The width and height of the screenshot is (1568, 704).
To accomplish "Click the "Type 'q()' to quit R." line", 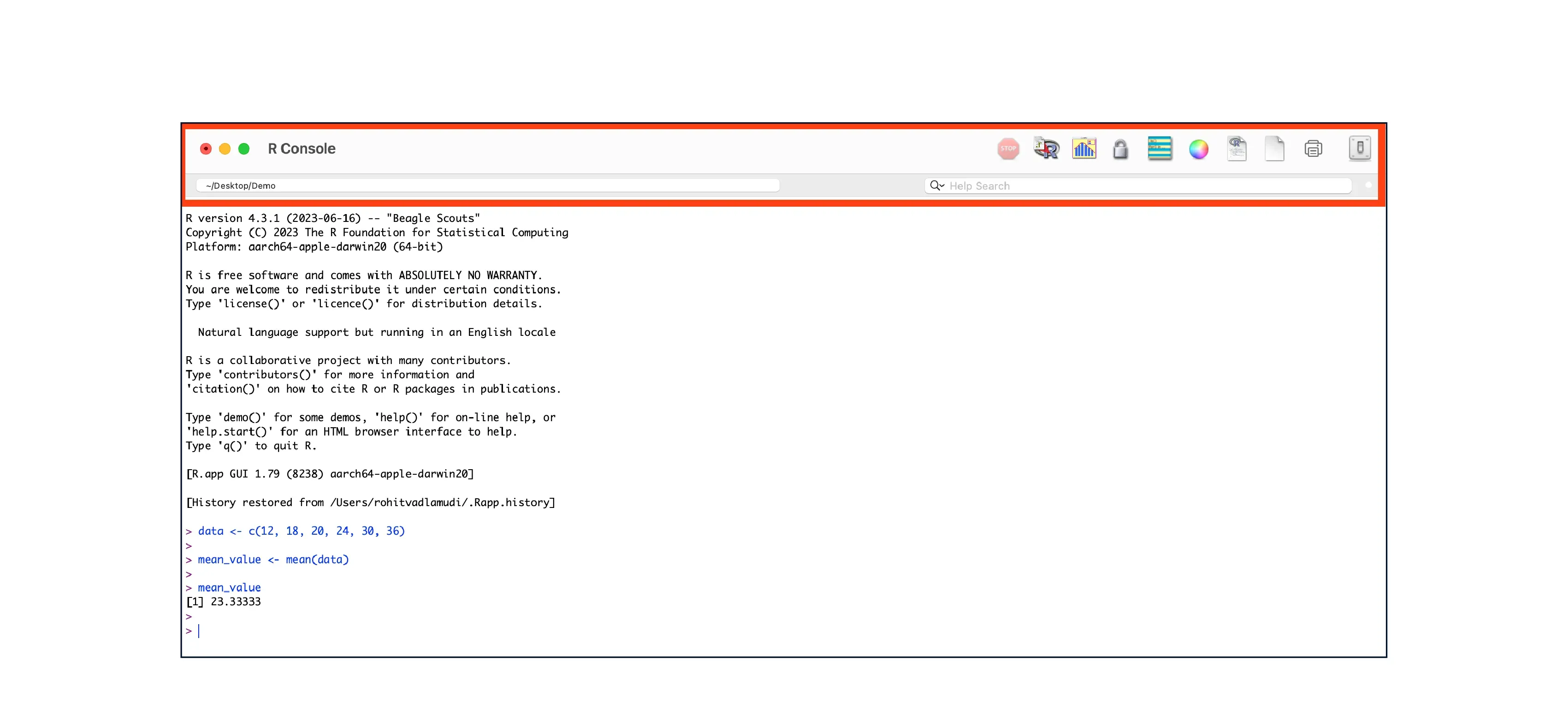I will 251,446.
